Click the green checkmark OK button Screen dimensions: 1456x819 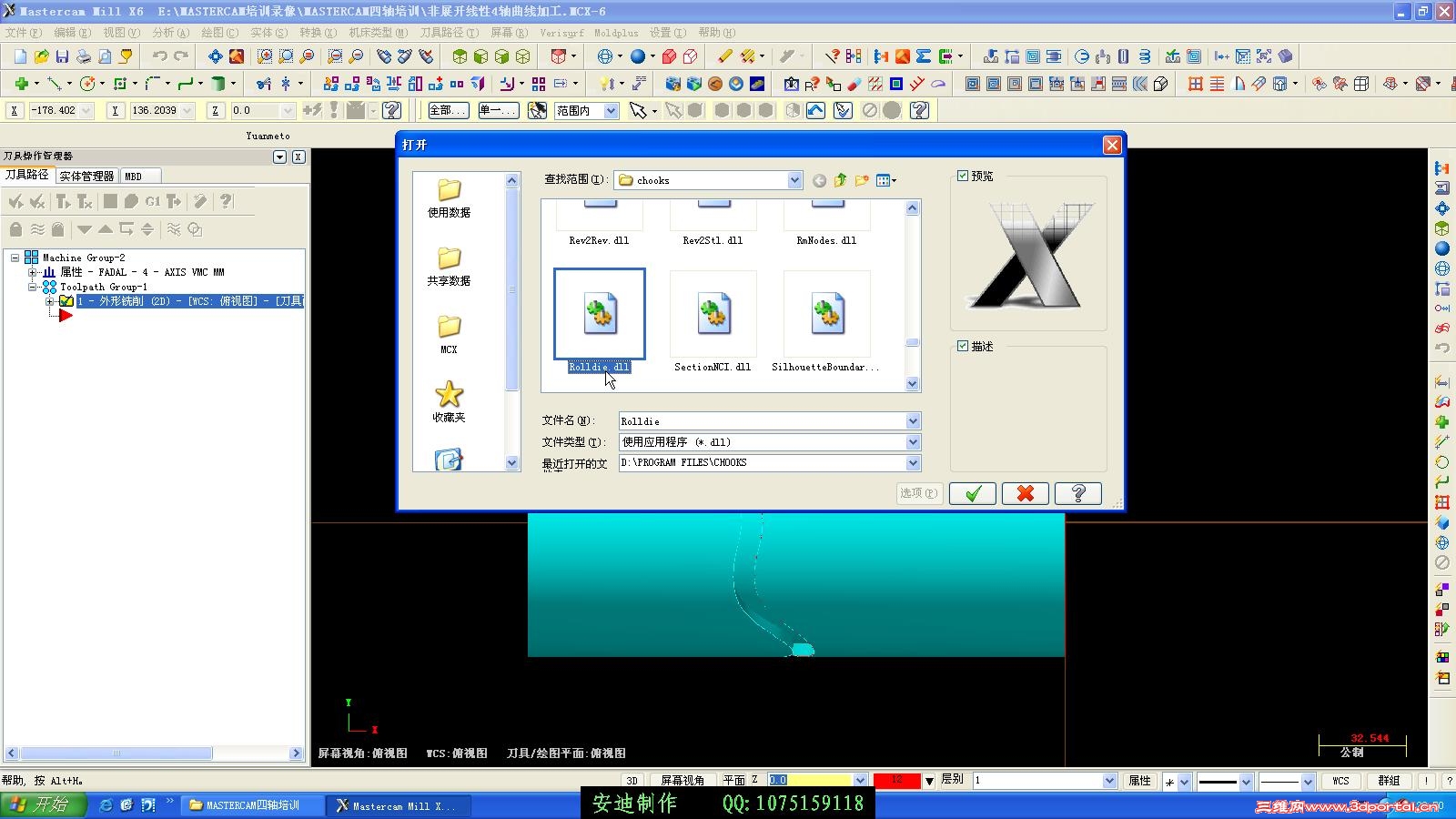click(x=973, y=493)
